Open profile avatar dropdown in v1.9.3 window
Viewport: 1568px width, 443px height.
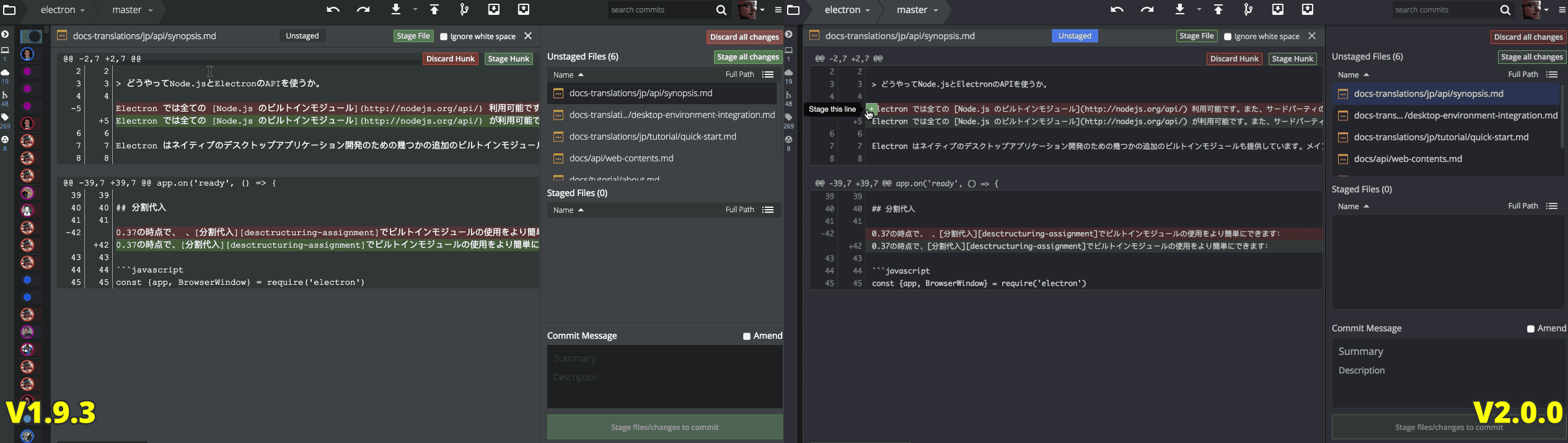(x=752, y=10)
